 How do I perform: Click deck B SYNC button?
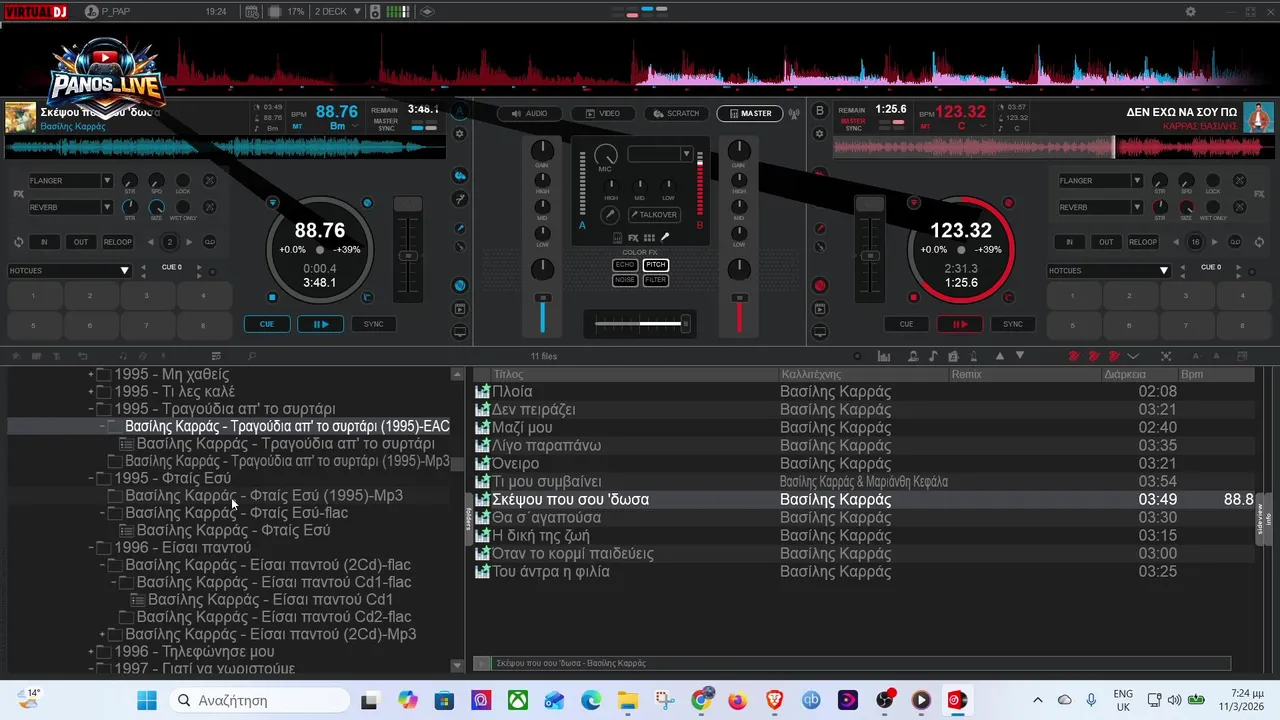1013,324
